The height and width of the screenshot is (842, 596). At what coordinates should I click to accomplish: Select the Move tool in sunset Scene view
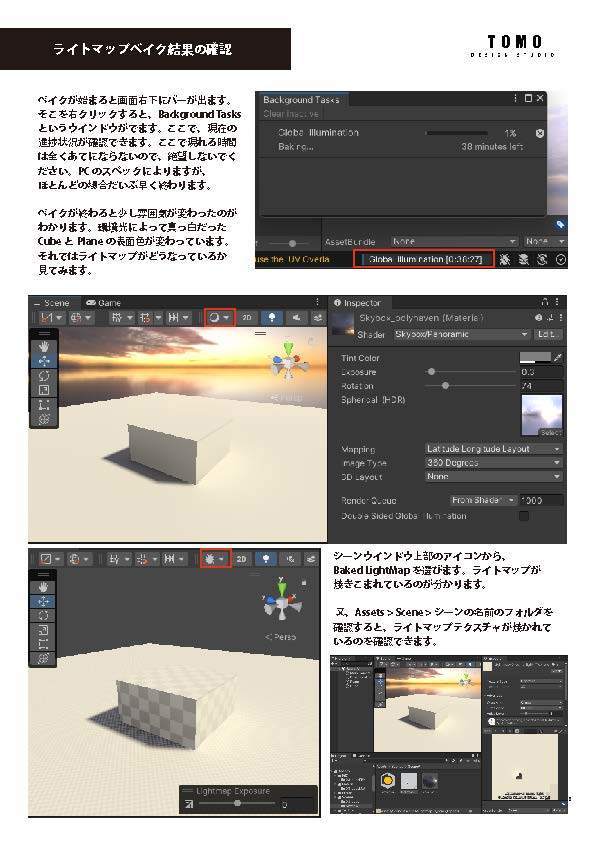point(44,361)
